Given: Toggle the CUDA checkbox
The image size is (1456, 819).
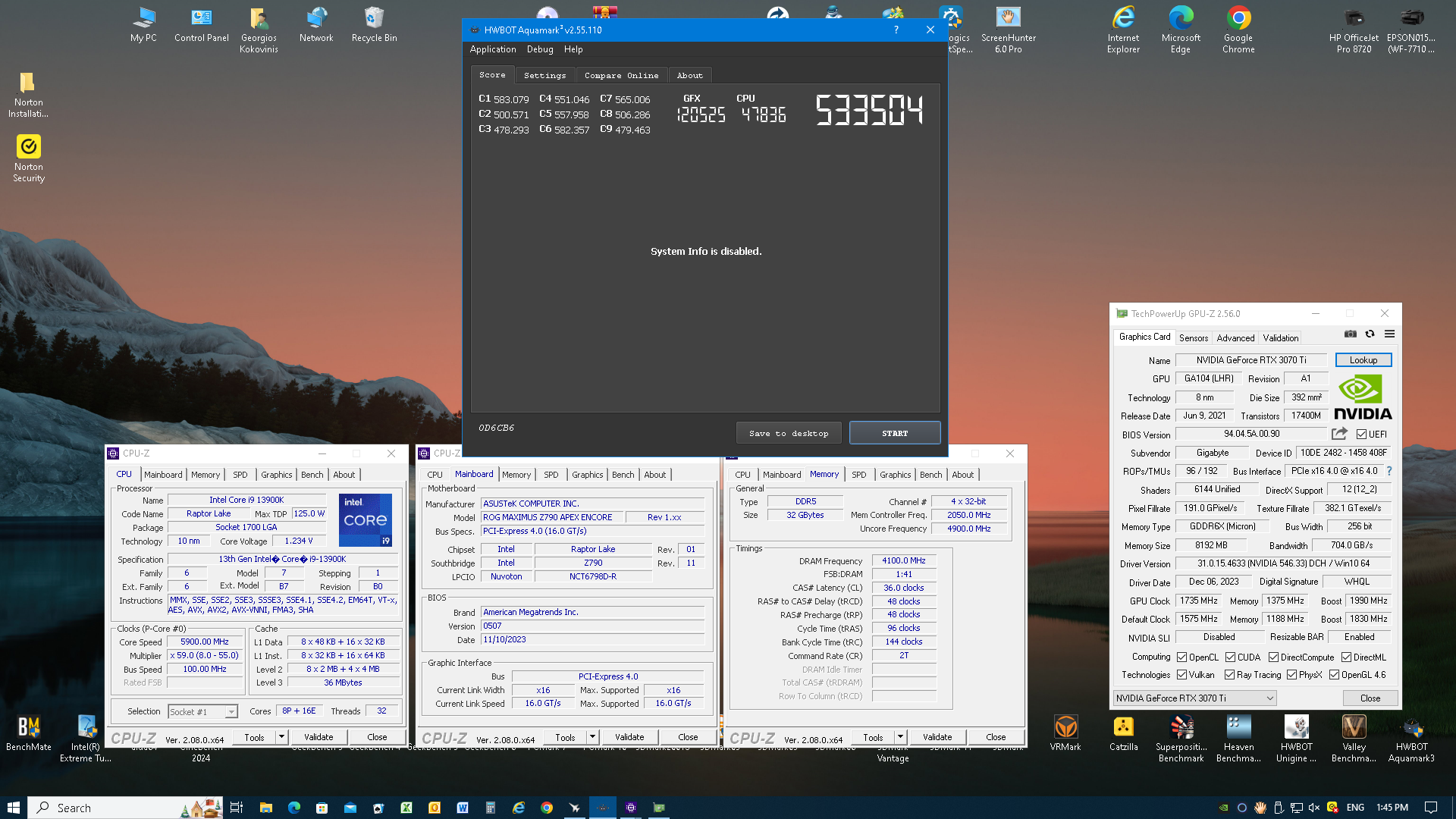Looking at the screenshot, I should tap(1230, 657).
